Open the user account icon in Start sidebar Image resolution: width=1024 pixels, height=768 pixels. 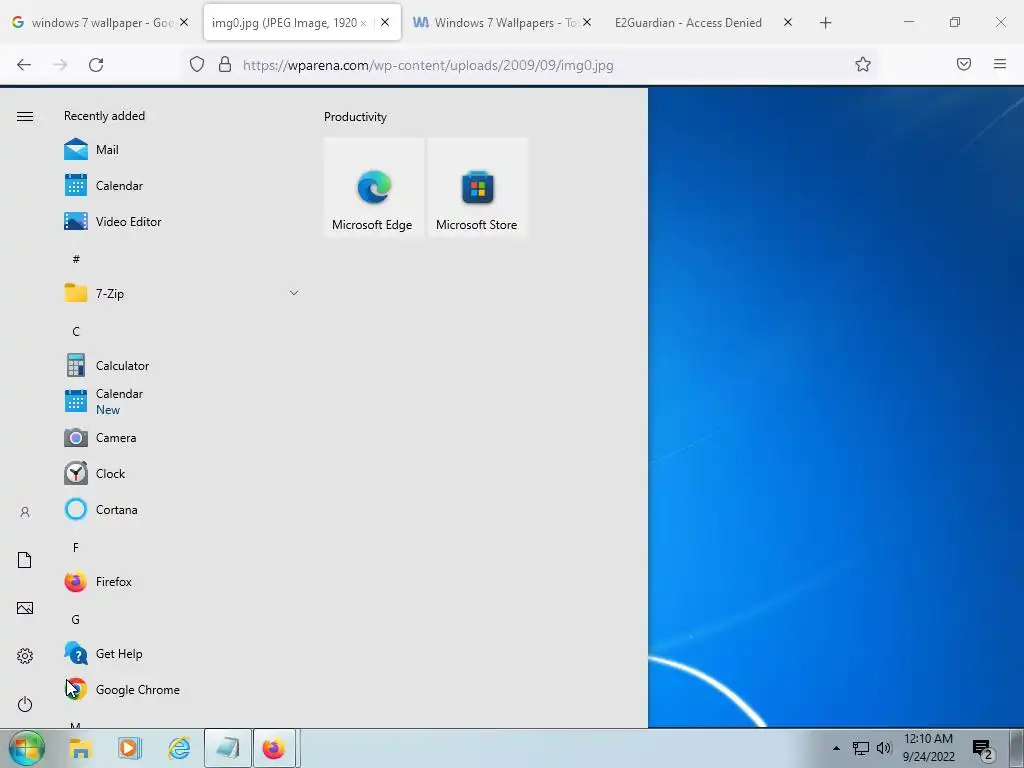pos(25,512)
